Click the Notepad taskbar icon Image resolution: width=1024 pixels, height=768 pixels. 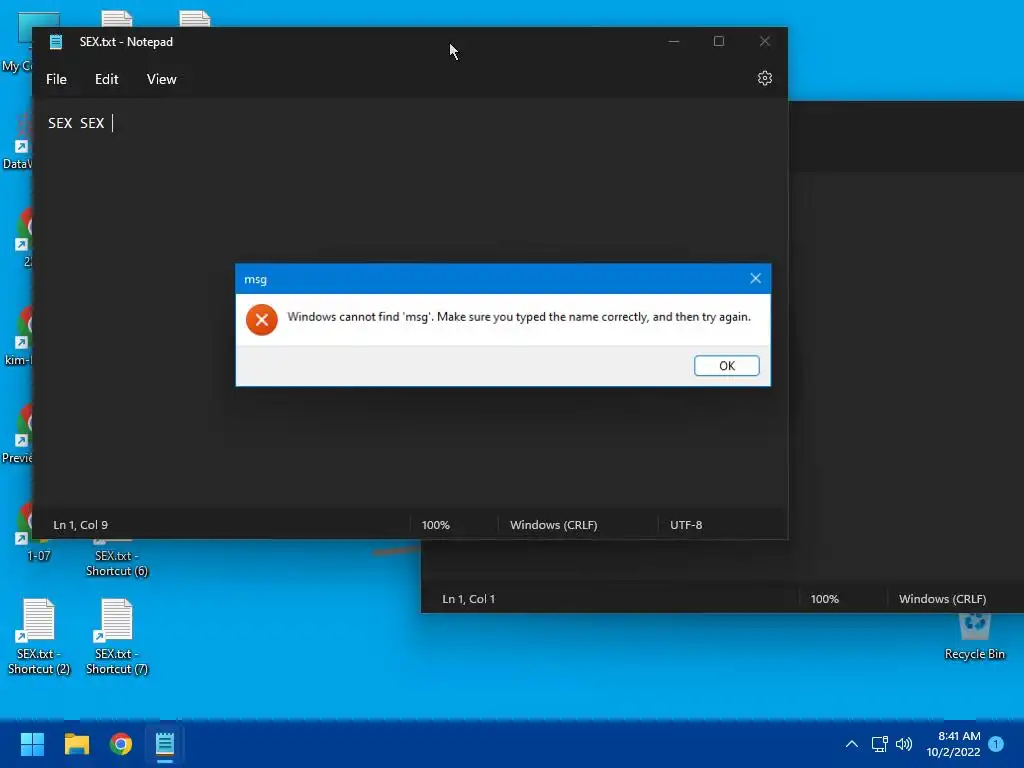click(x=165, y=744)
